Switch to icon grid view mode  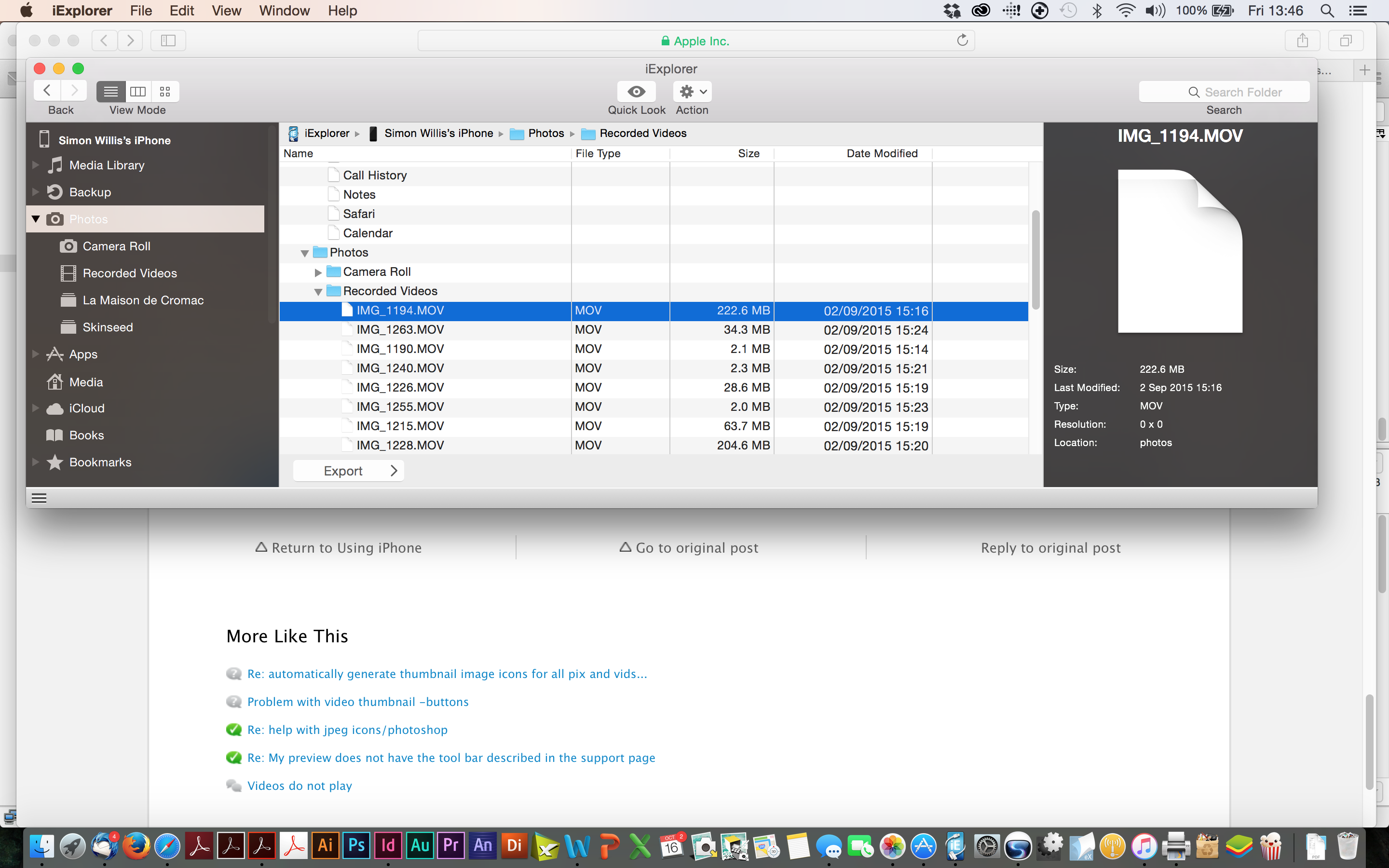(x=165, y=91)
